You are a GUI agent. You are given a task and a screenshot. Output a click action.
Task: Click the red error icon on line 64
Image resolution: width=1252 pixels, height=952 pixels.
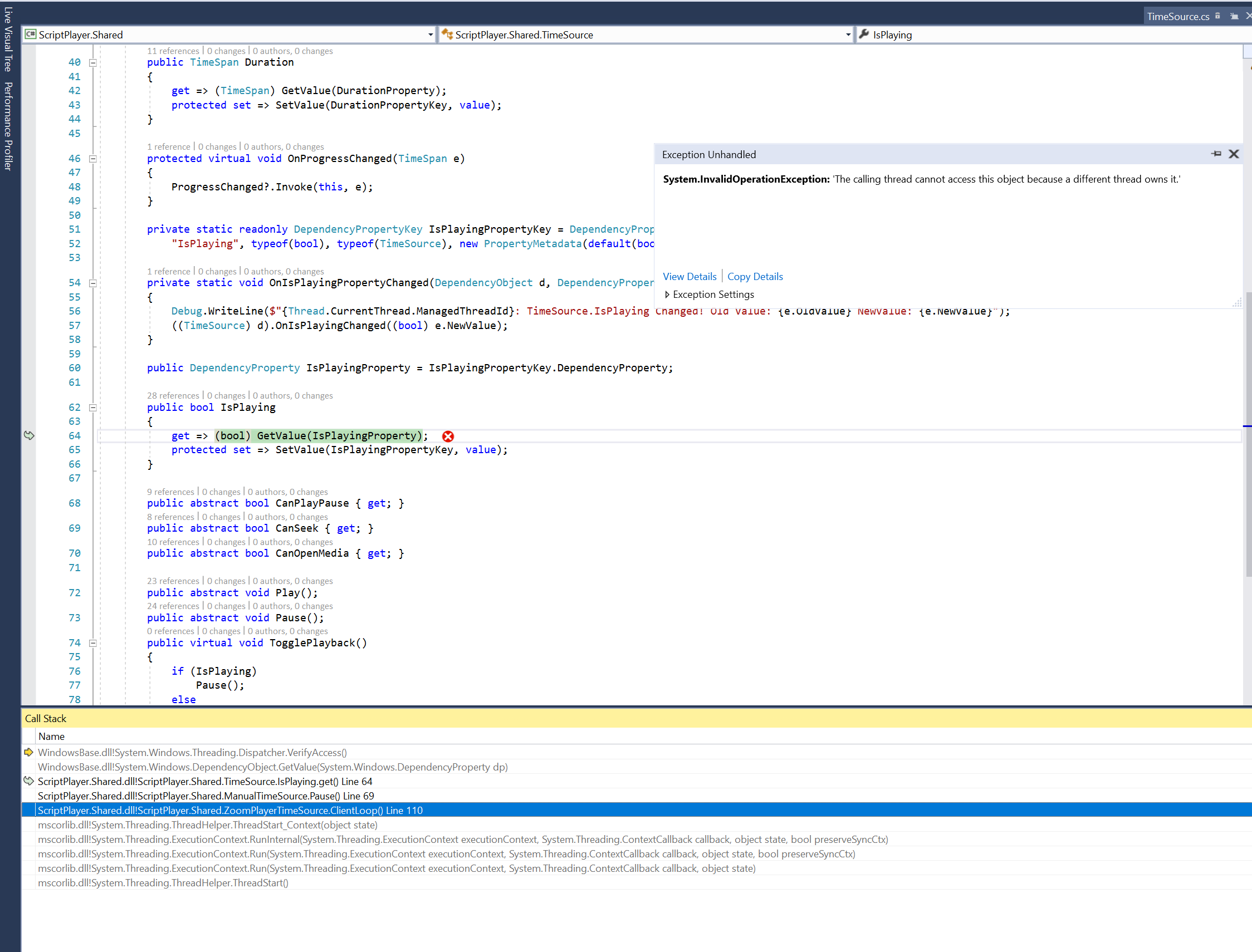(448, 436)
